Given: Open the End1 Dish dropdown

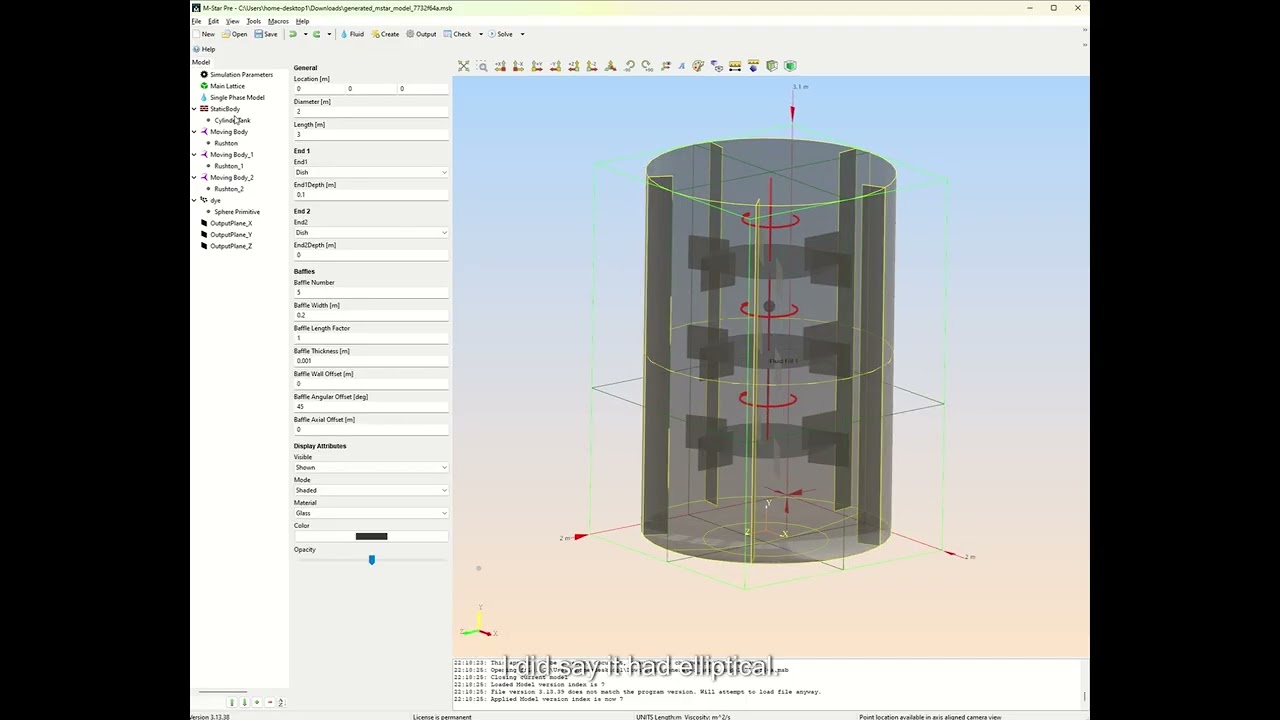Looking at the screenshot, I should pyautogui.click(x=371, y=172).
